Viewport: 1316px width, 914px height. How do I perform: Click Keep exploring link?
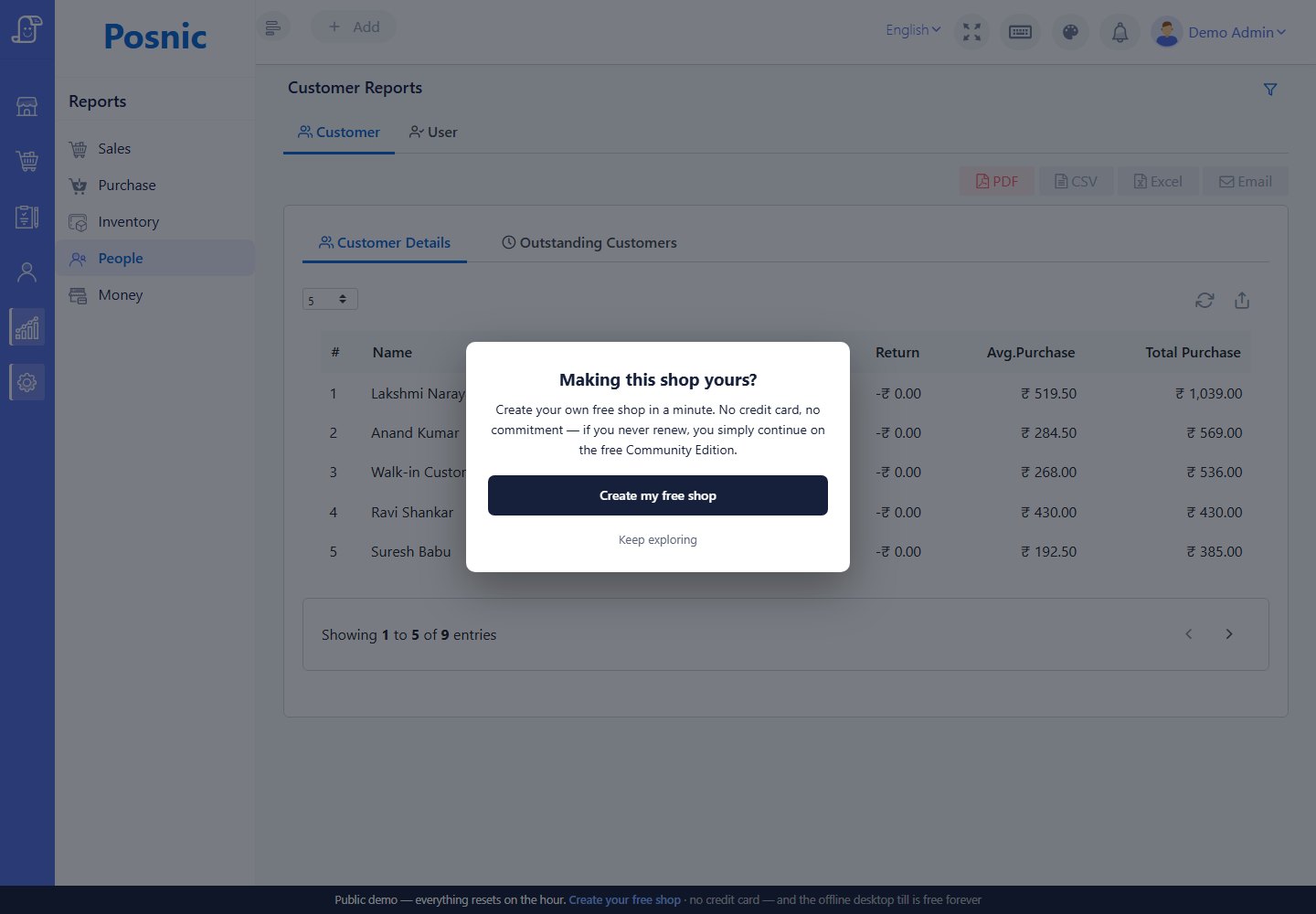(x=658, y=540)
